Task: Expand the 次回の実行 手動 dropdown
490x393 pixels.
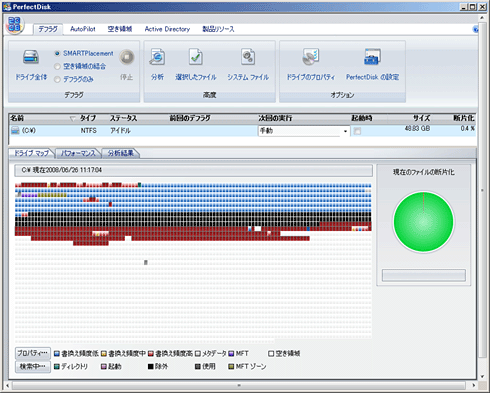Action: point(345,131)
